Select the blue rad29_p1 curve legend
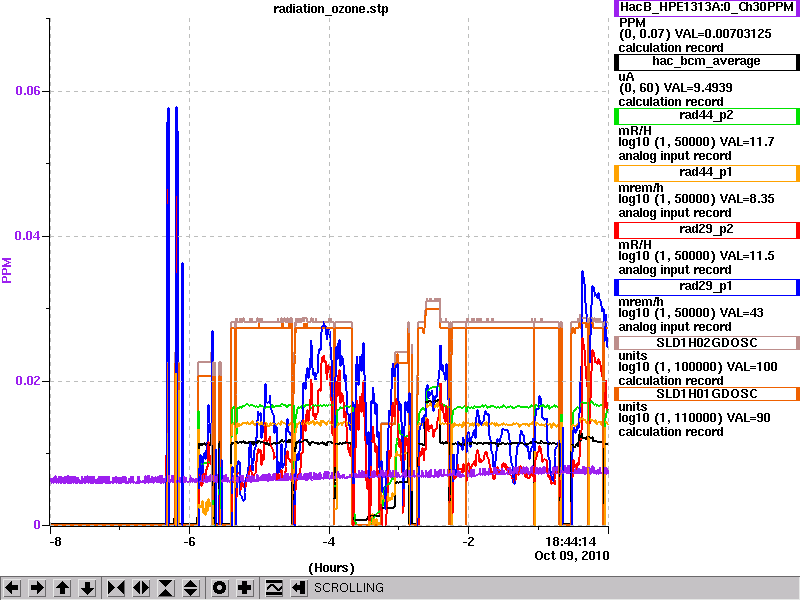 coord(707,287)
